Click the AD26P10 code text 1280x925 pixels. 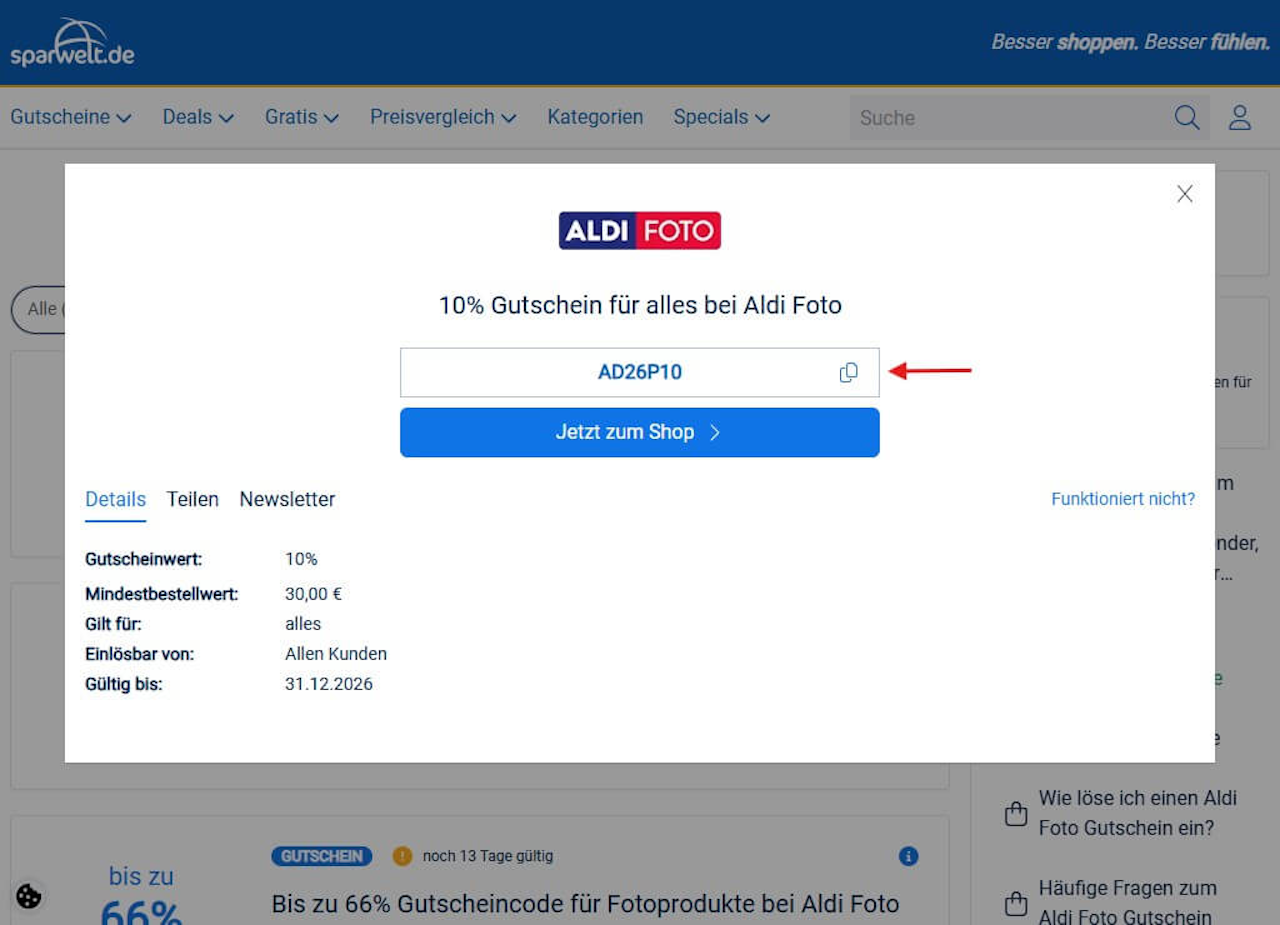(x=640, y=372)
